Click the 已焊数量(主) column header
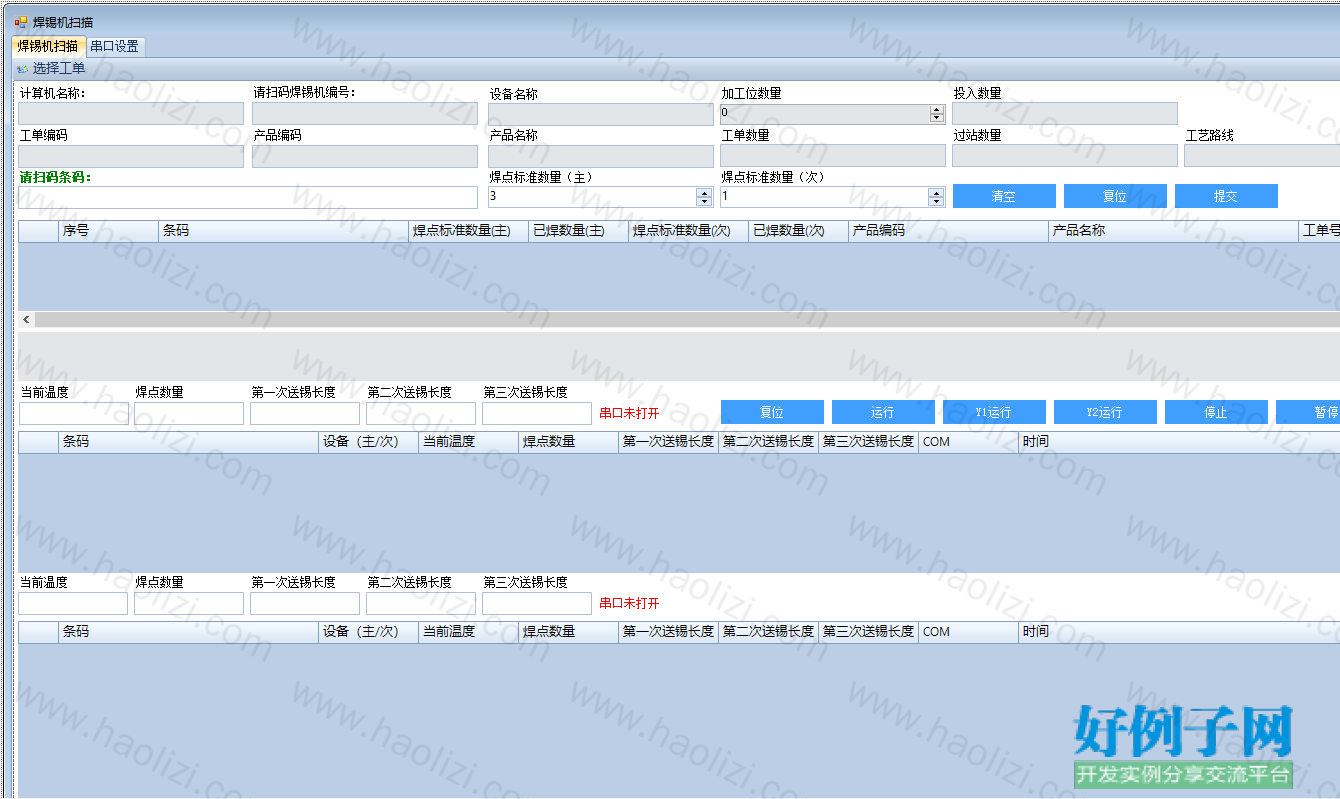1340x799 pixels. click(x=578, y=231)
